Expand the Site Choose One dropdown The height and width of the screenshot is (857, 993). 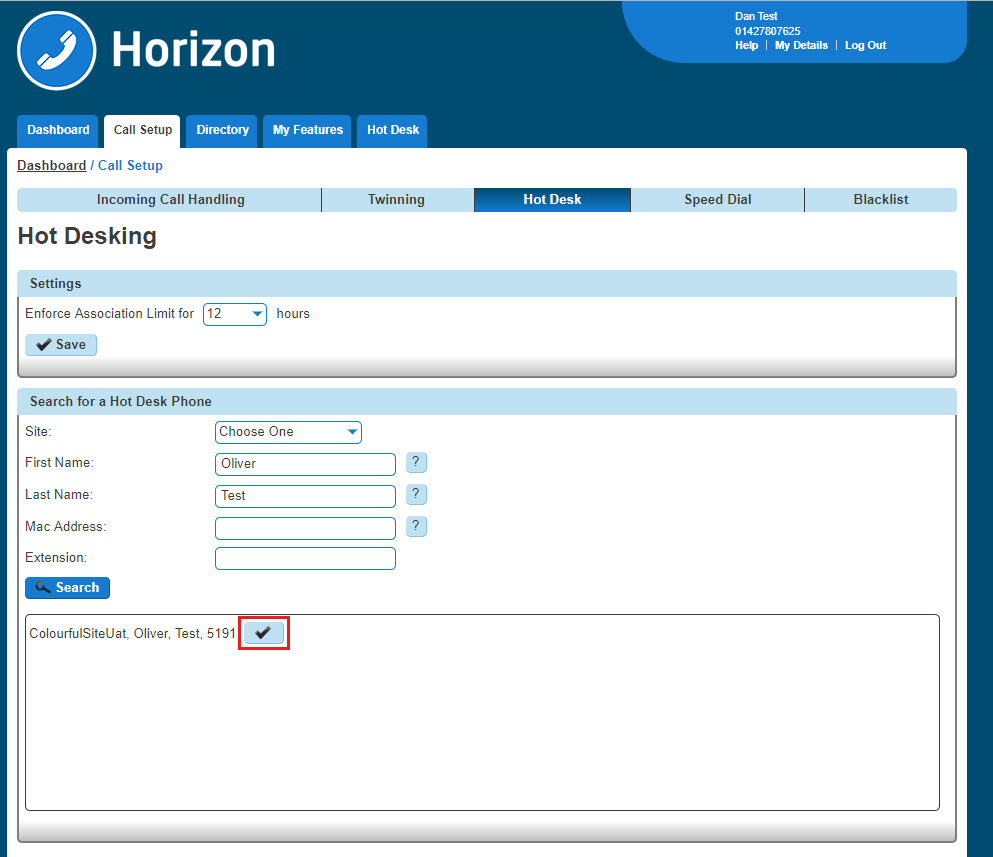coord(288,432)
